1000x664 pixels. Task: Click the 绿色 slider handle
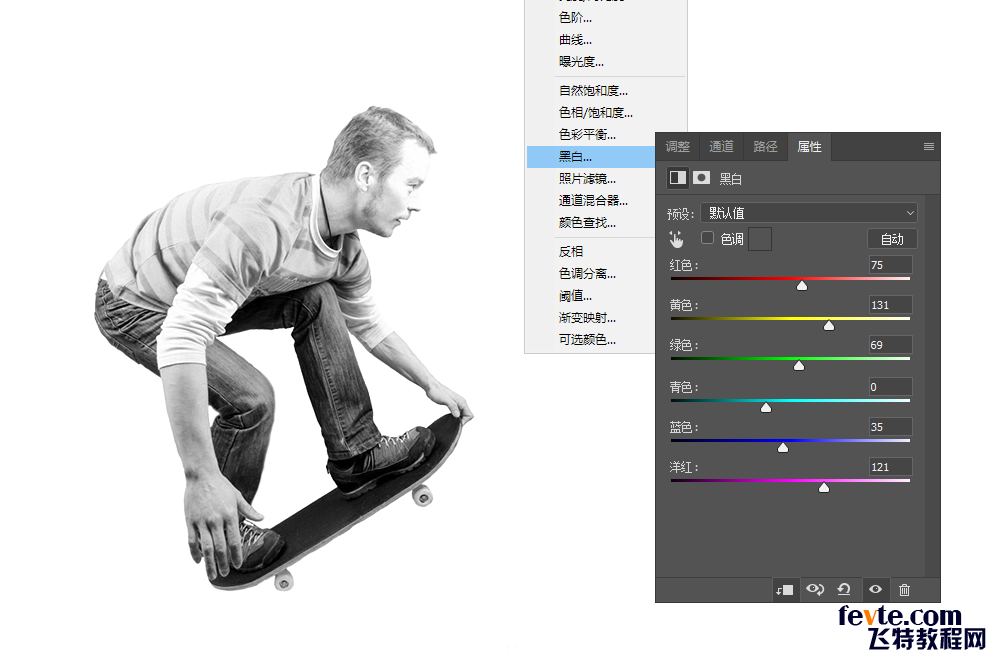point(799,365)
